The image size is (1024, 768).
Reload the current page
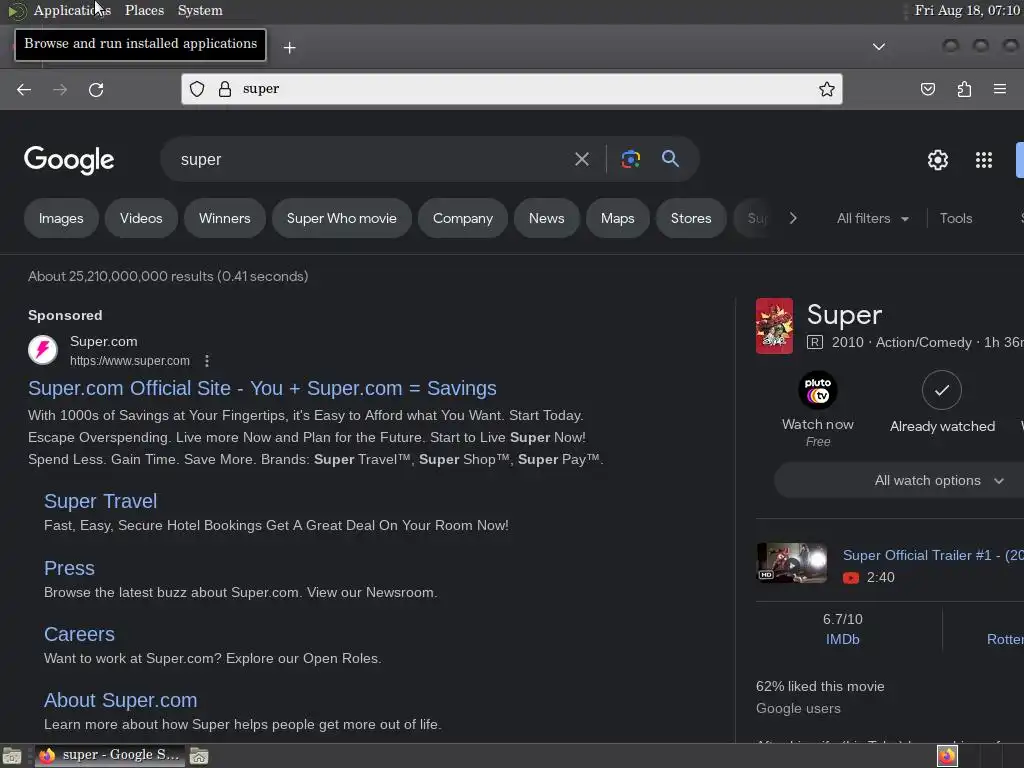96,89
